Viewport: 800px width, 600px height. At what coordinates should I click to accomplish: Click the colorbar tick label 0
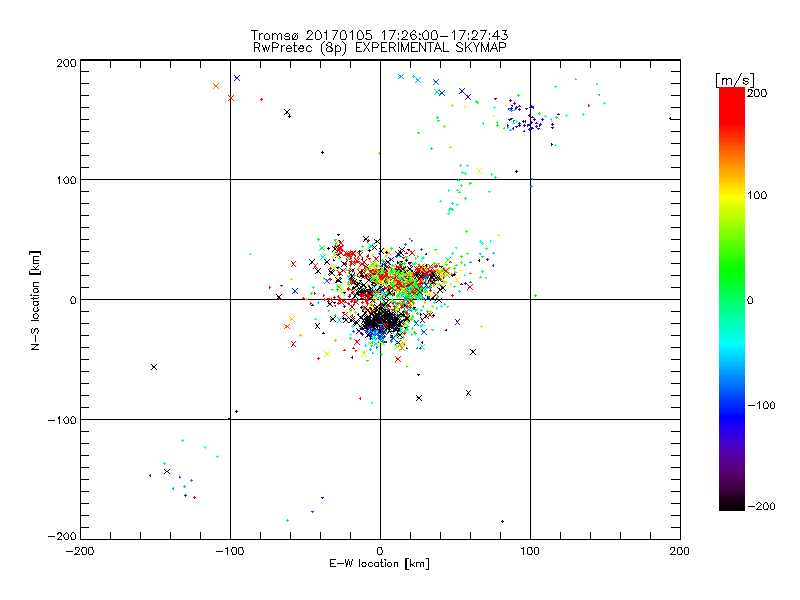pyautogui.click(x=750, y=300)
